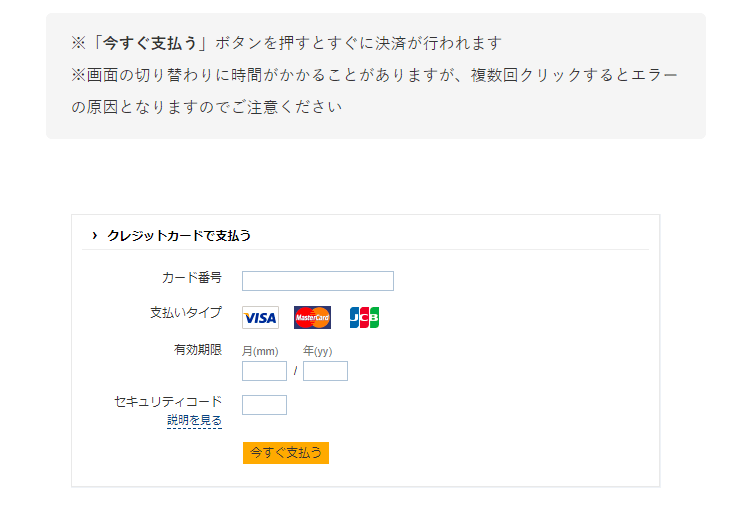Collapse the クレジットカードで支払う chevron arrow
Screen dimensions: 751x531
[95, 236]
